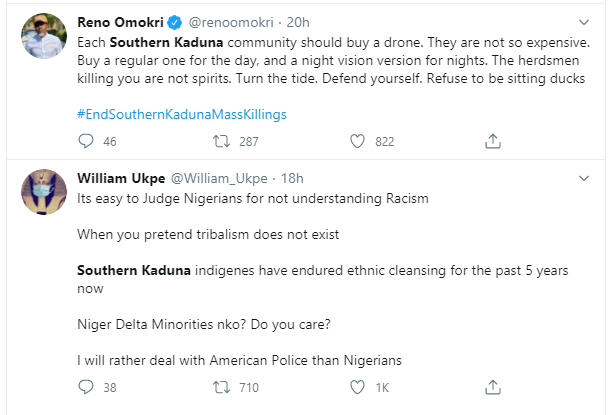Reply to Reno Omokri's drone tweet
Screen dimensions: 609x415
pos(84,142)
